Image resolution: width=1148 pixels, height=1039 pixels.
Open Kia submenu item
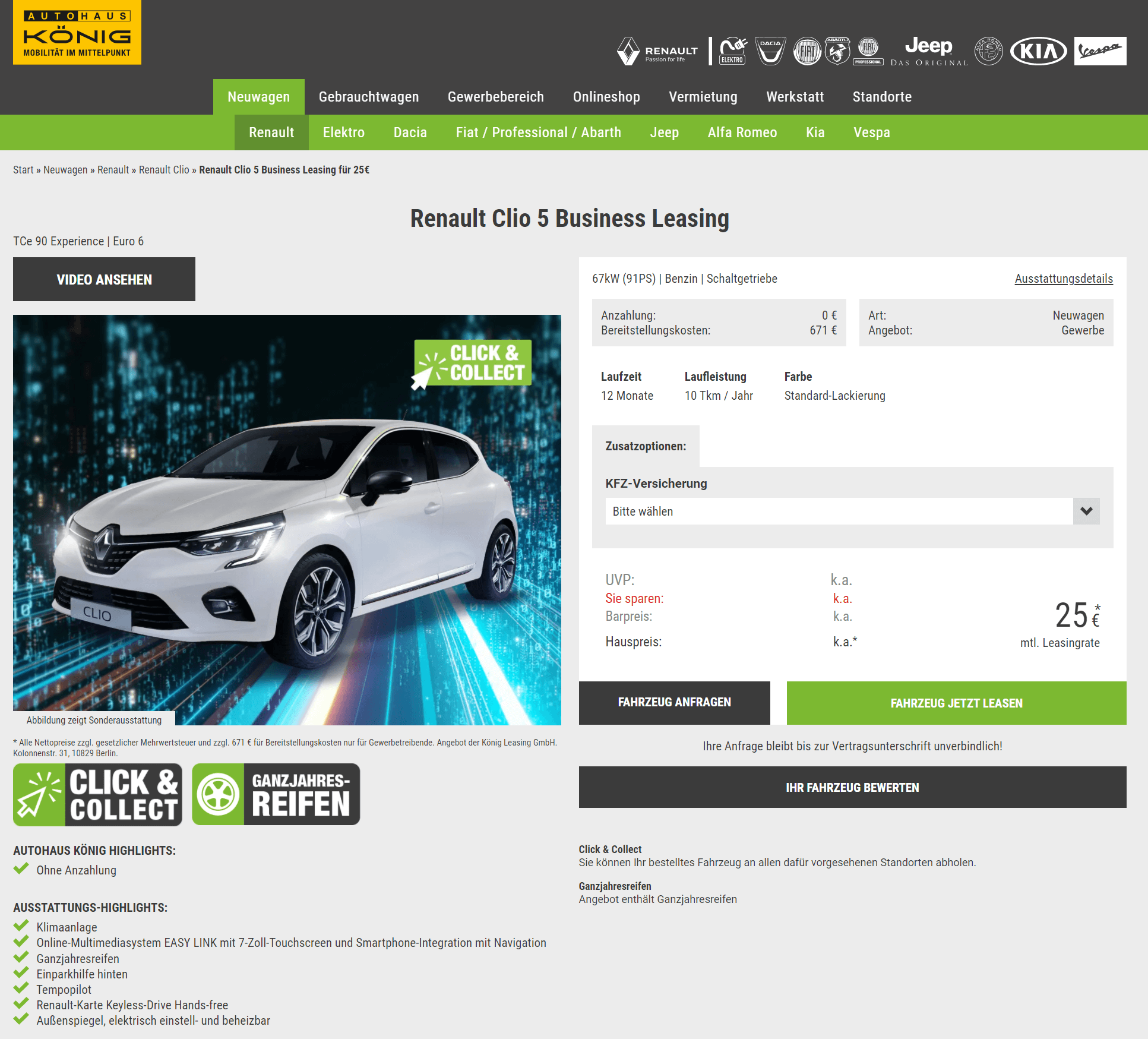(815, 132)
